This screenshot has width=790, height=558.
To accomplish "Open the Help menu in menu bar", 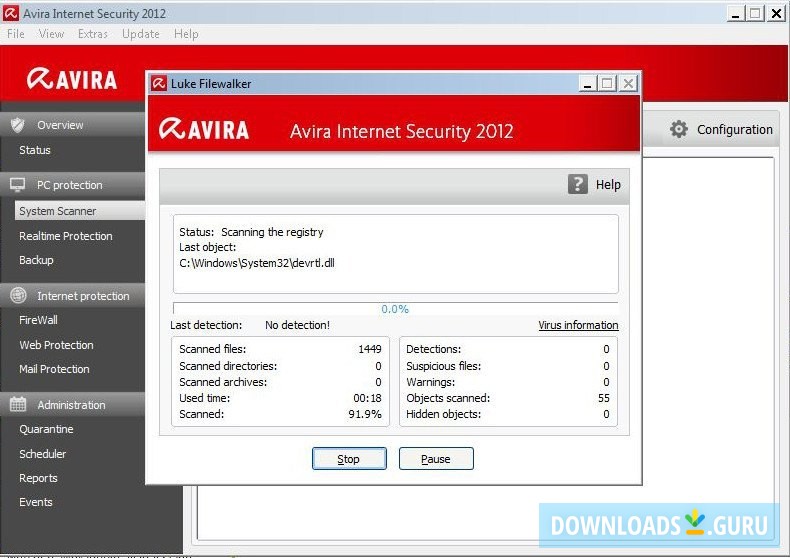I will 186,34.
